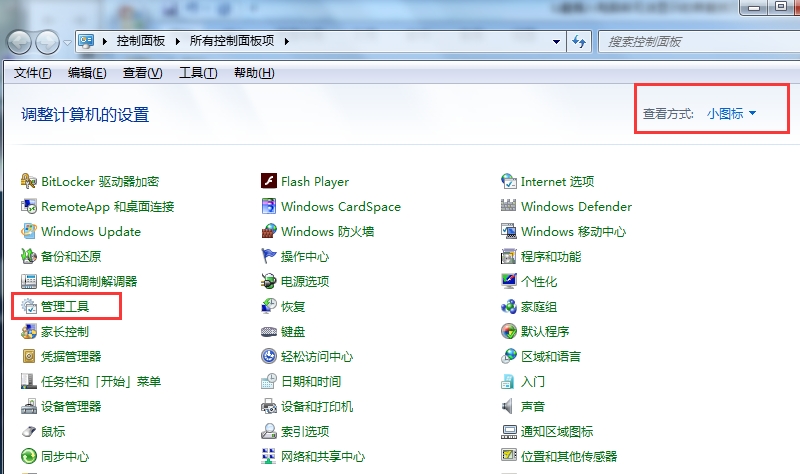Open the Windows Update icon
Viewport: 800px width, 474px height.
[29, 231]
